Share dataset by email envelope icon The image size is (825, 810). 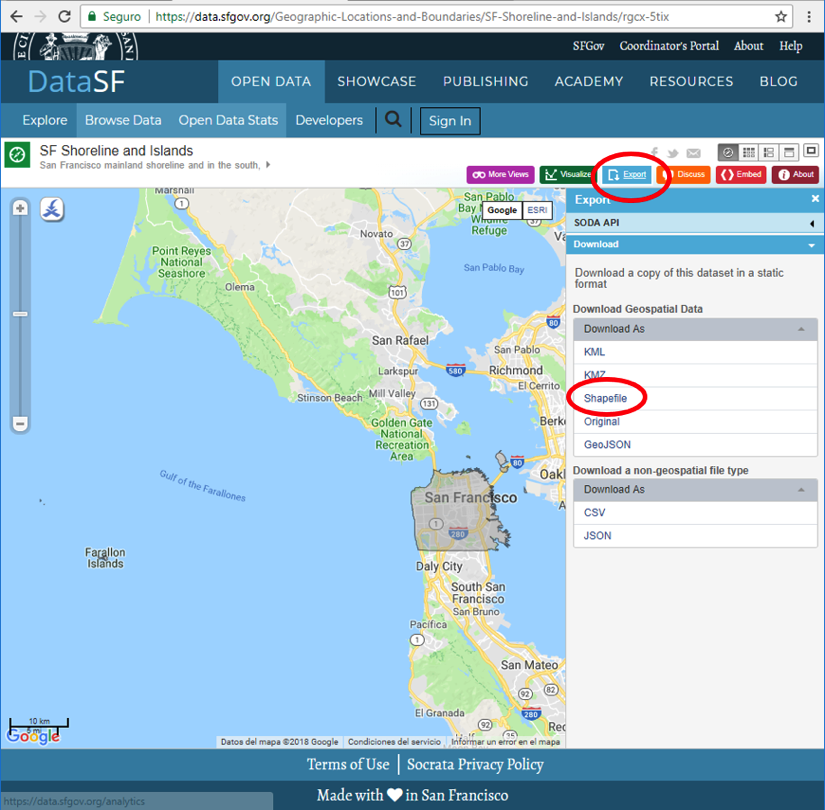pos(693,153)
